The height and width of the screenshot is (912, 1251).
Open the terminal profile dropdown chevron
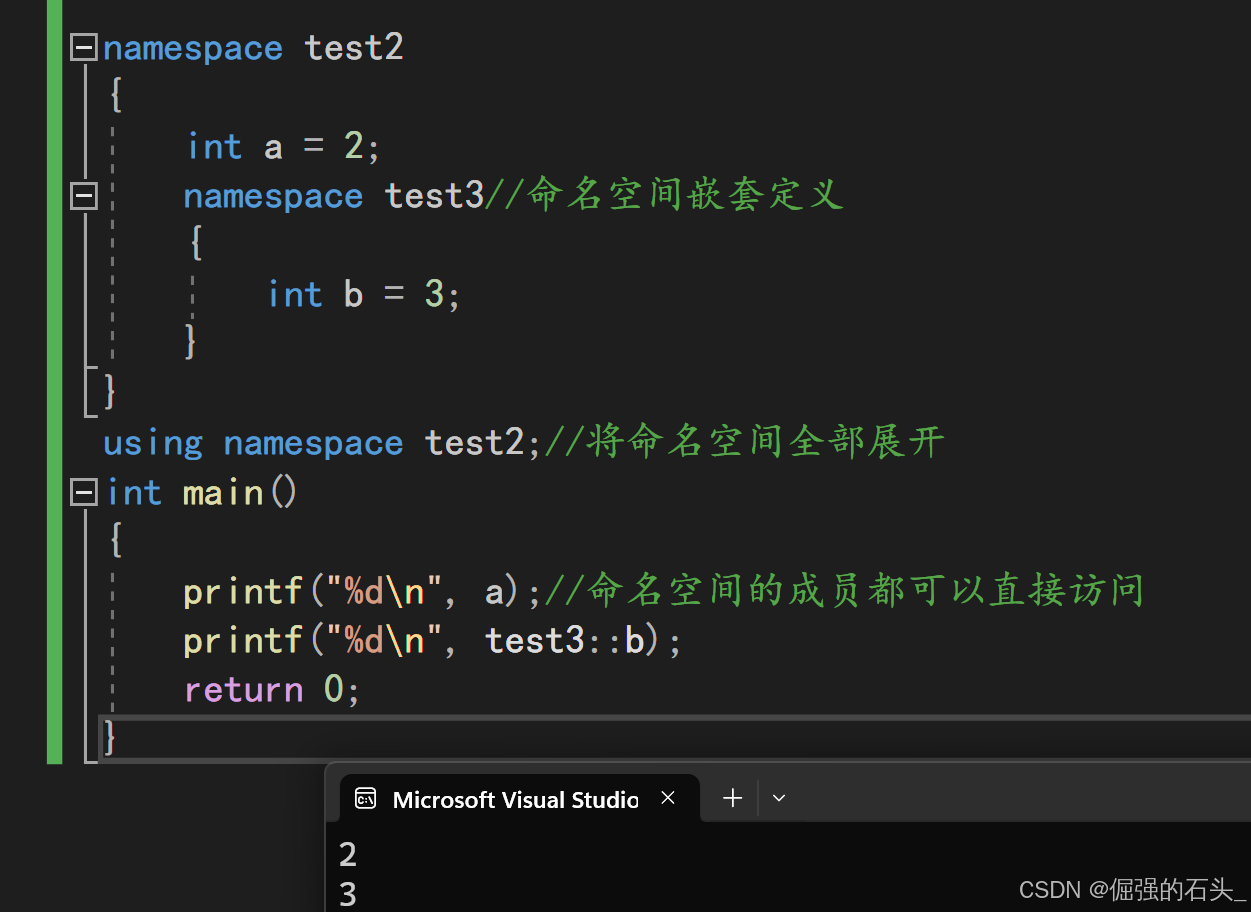[780, 798]
